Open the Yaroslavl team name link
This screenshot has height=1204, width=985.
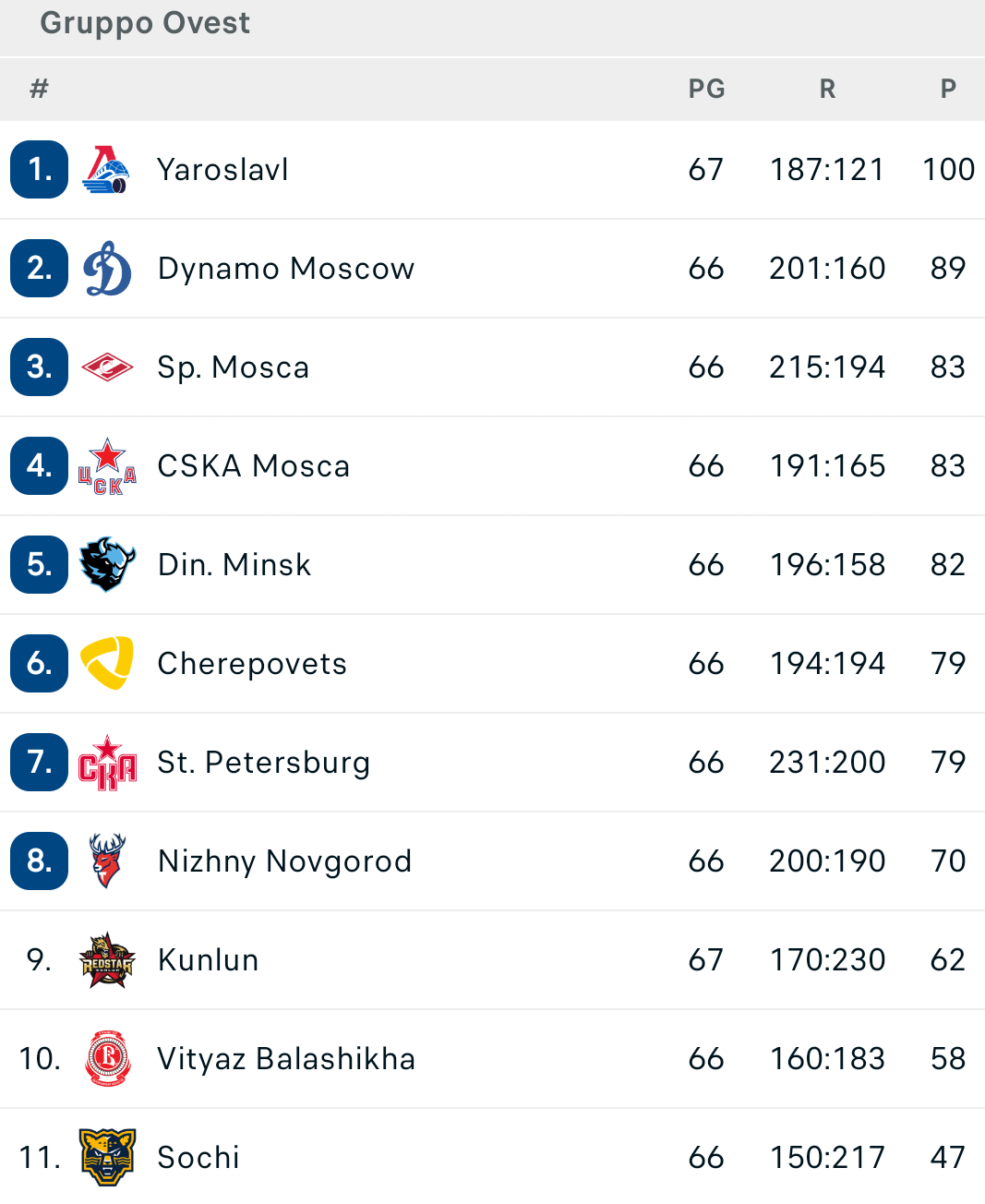point(223,170)
